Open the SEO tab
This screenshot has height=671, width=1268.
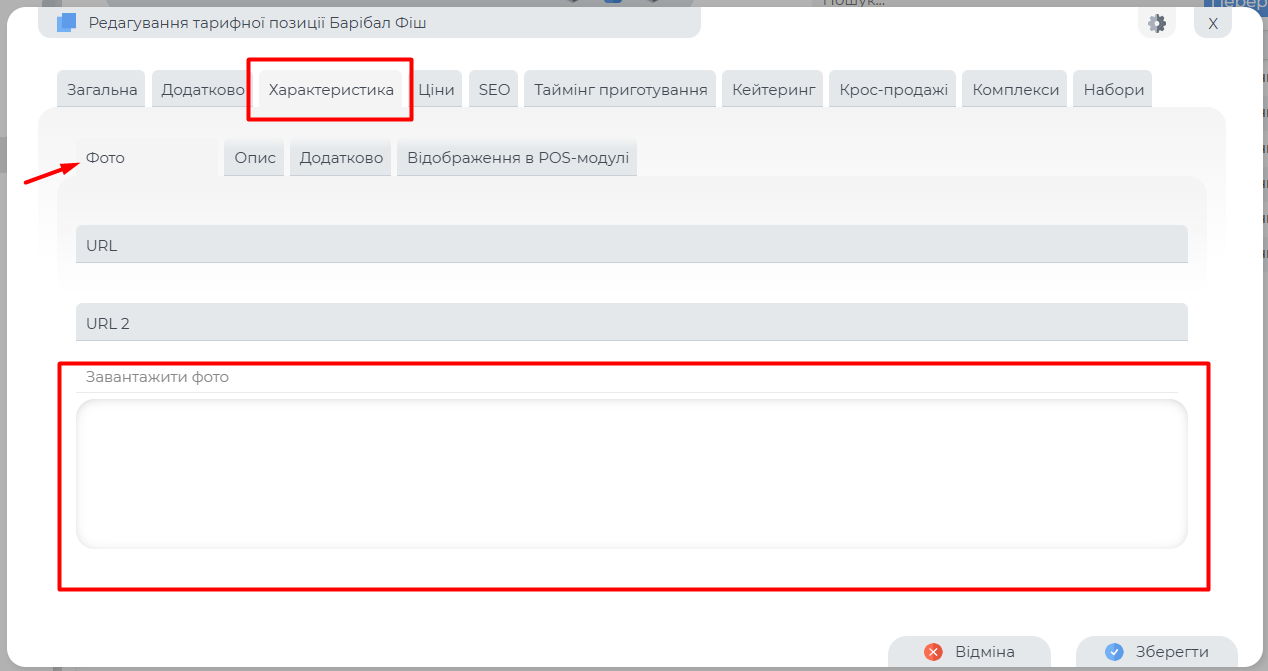494,89
